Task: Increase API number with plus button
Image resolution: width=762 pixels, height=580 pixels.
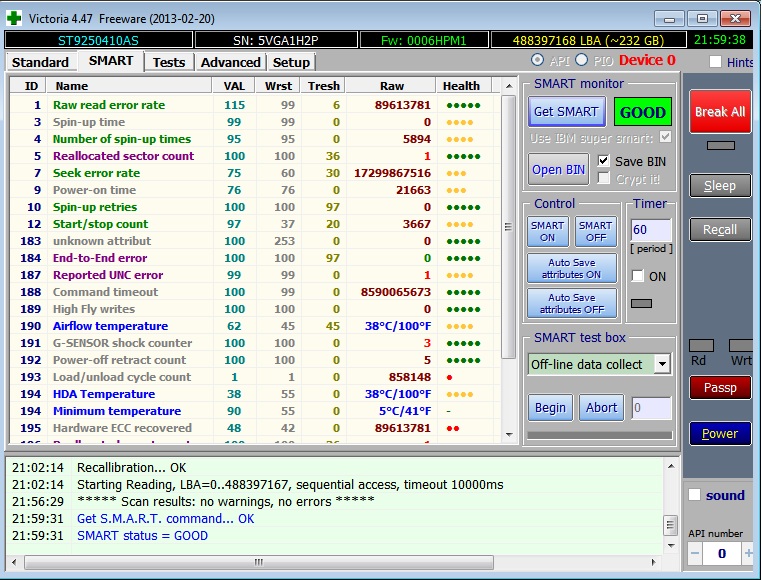Action: pos(748,553)
